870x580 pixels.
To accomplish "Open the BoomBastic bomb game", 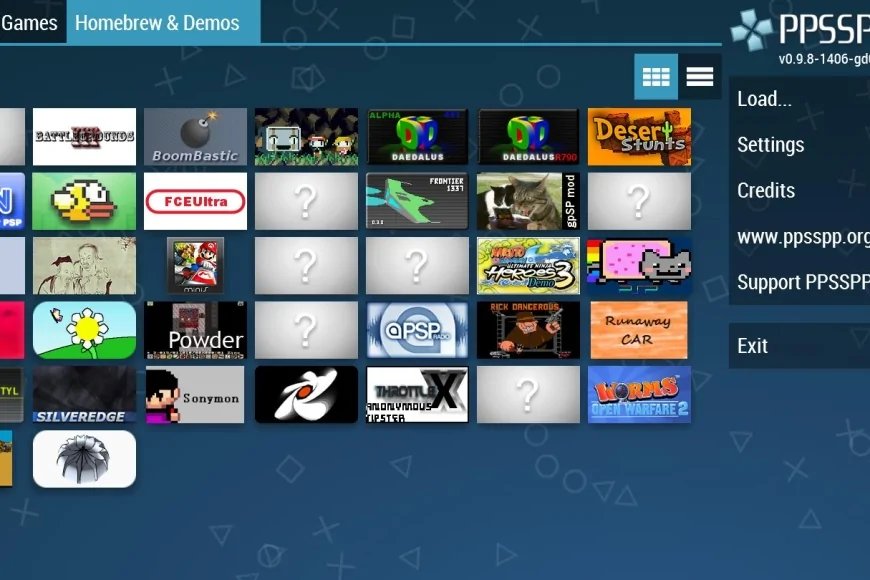I will (195, 137).
